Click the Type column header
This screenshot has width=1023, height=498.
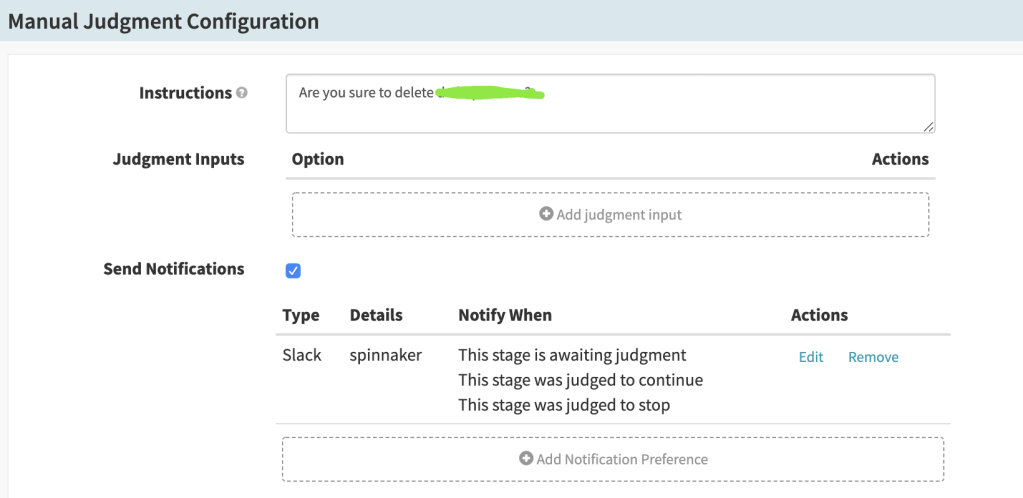(300, 315)
